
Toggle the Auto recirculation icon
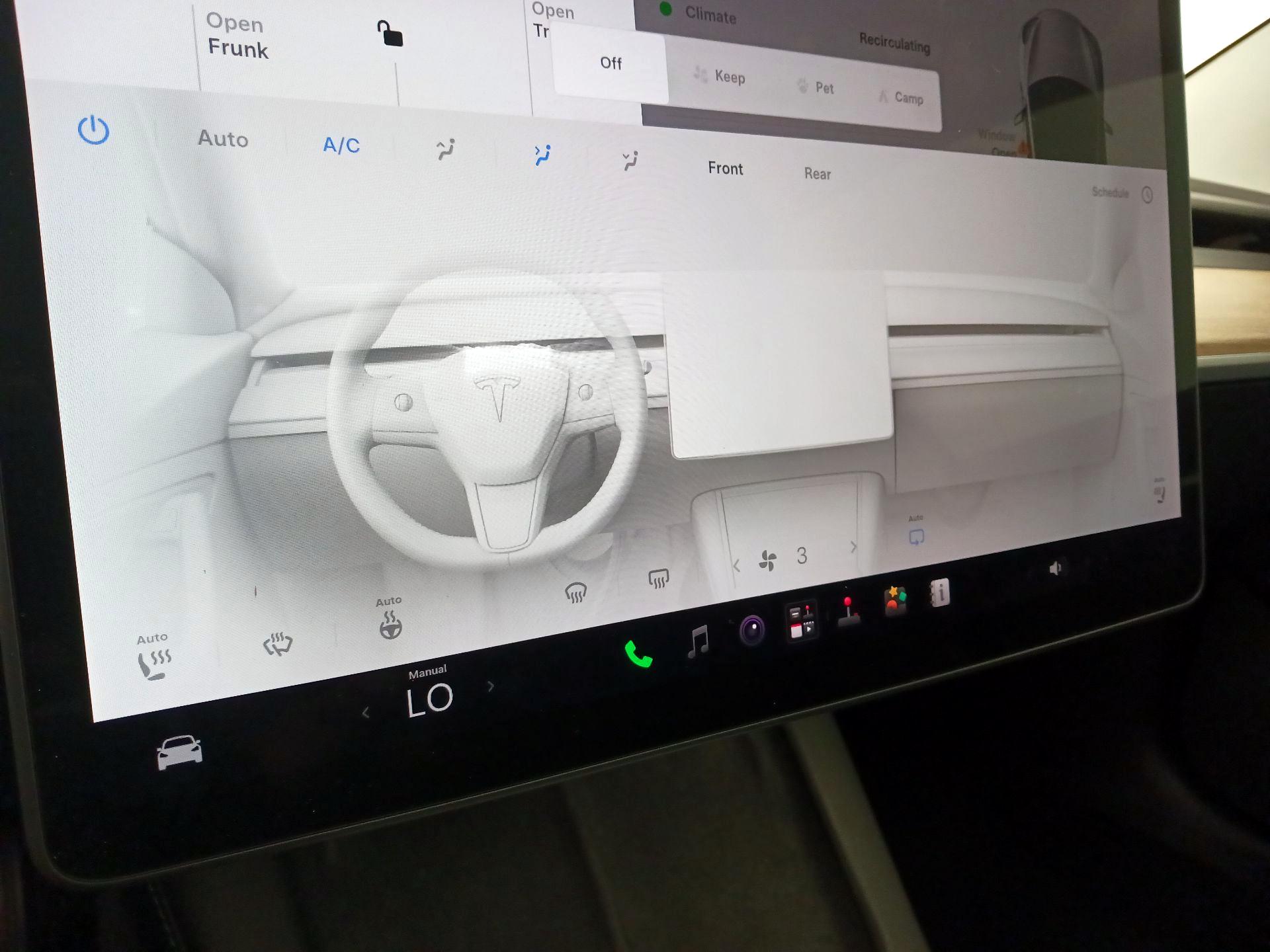[916, 532]
